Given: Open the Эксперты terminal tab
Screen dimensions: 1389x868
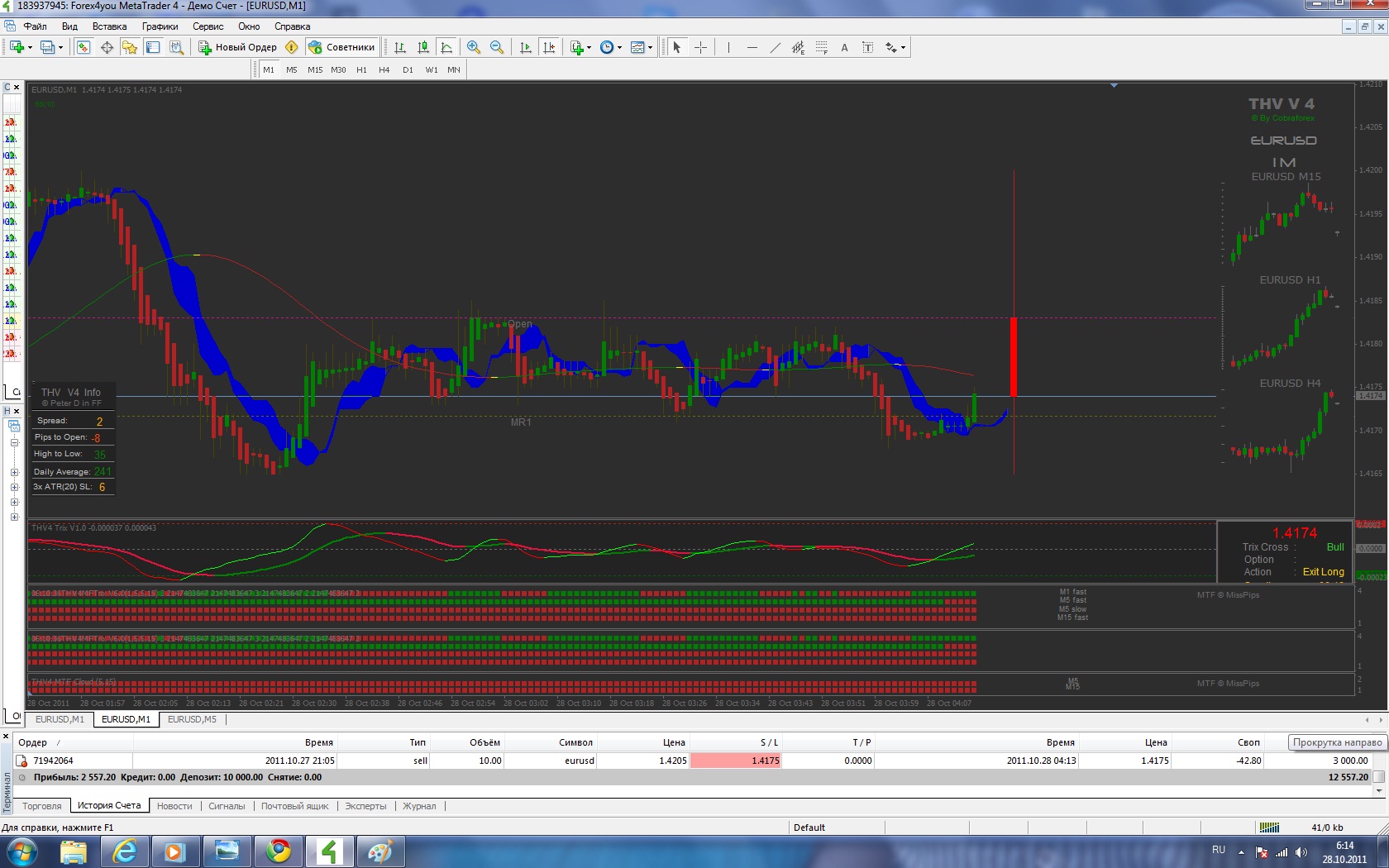Looking at the screenshot, I should click(365, 806).
